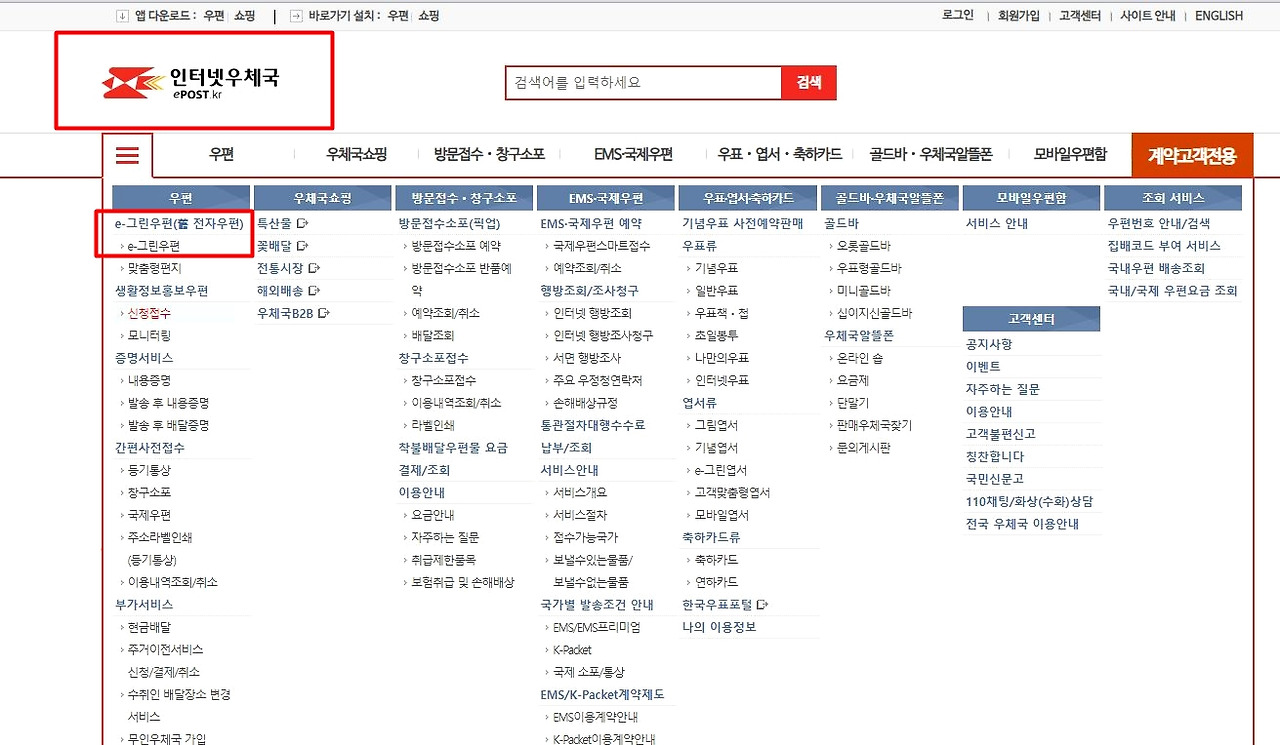Click 배달조회 link
This screenshot has width=1280, height=745.
[x=433, y=336]
